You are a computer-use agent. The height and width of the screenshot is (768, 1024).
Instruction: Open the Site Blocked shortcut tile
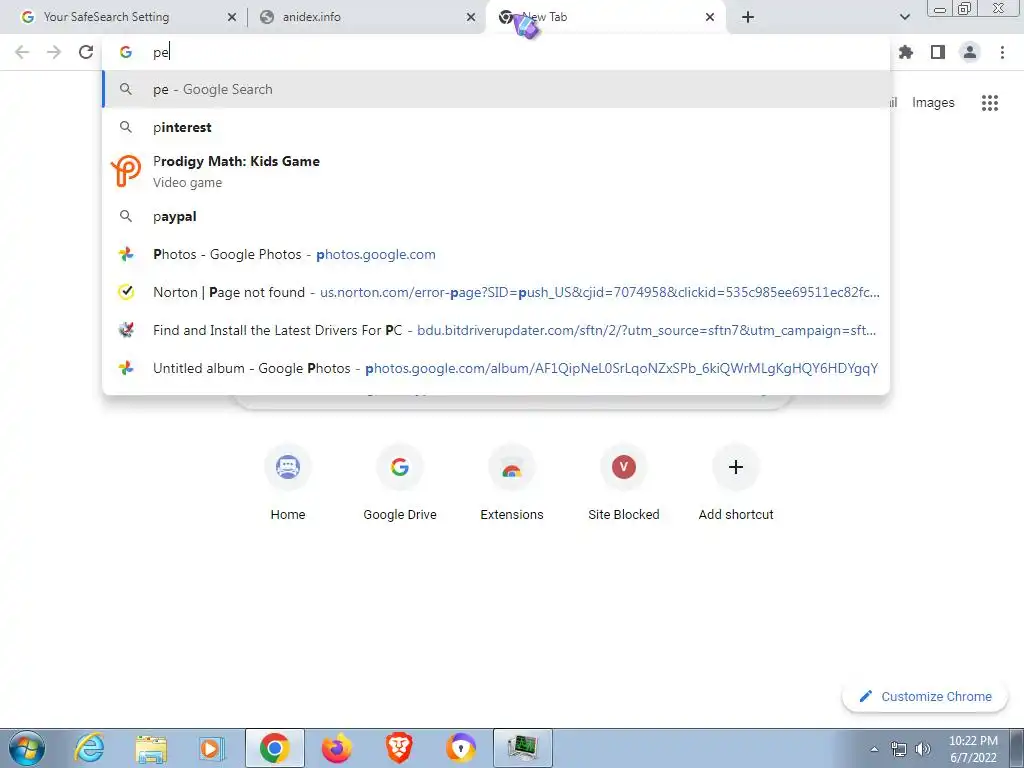point(624,483)
